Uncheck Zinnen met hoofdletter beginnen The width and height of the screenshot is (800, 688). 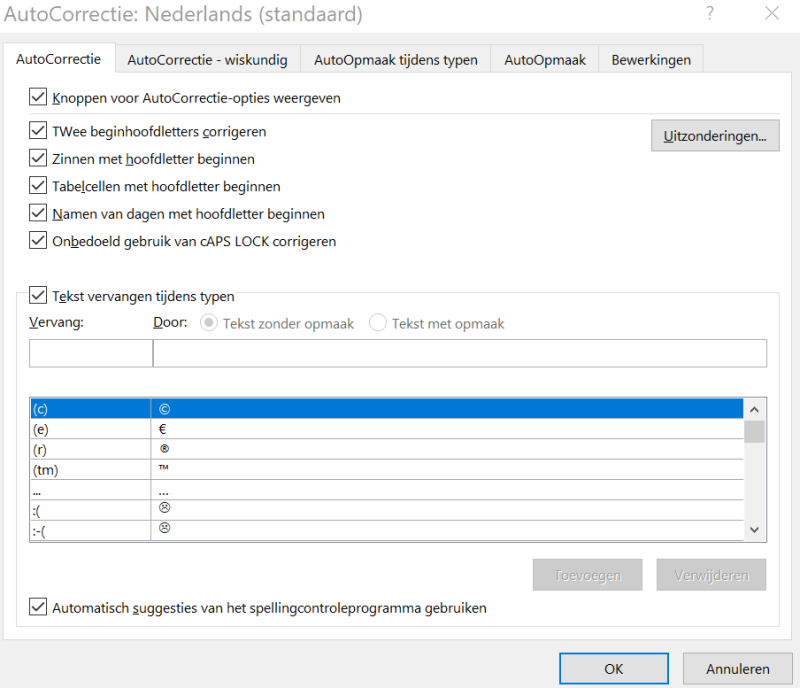click(39, 158)
